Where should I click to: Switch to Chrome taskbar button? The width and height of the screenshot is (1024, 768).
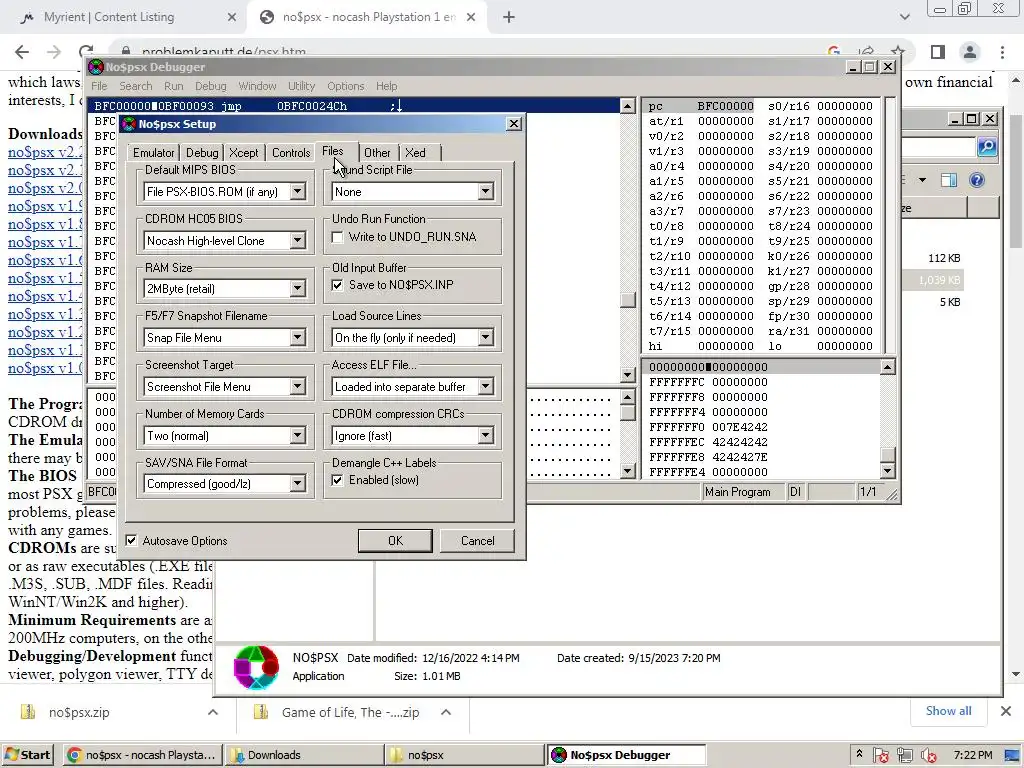tap(143, 755)
